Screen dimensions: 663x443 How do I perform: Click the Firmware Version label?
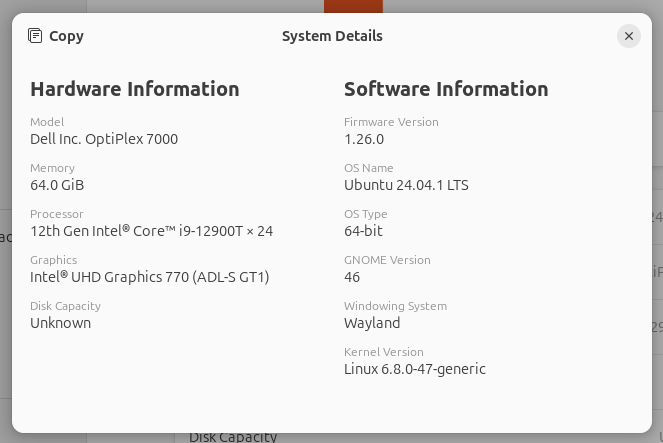click(391, 122)
